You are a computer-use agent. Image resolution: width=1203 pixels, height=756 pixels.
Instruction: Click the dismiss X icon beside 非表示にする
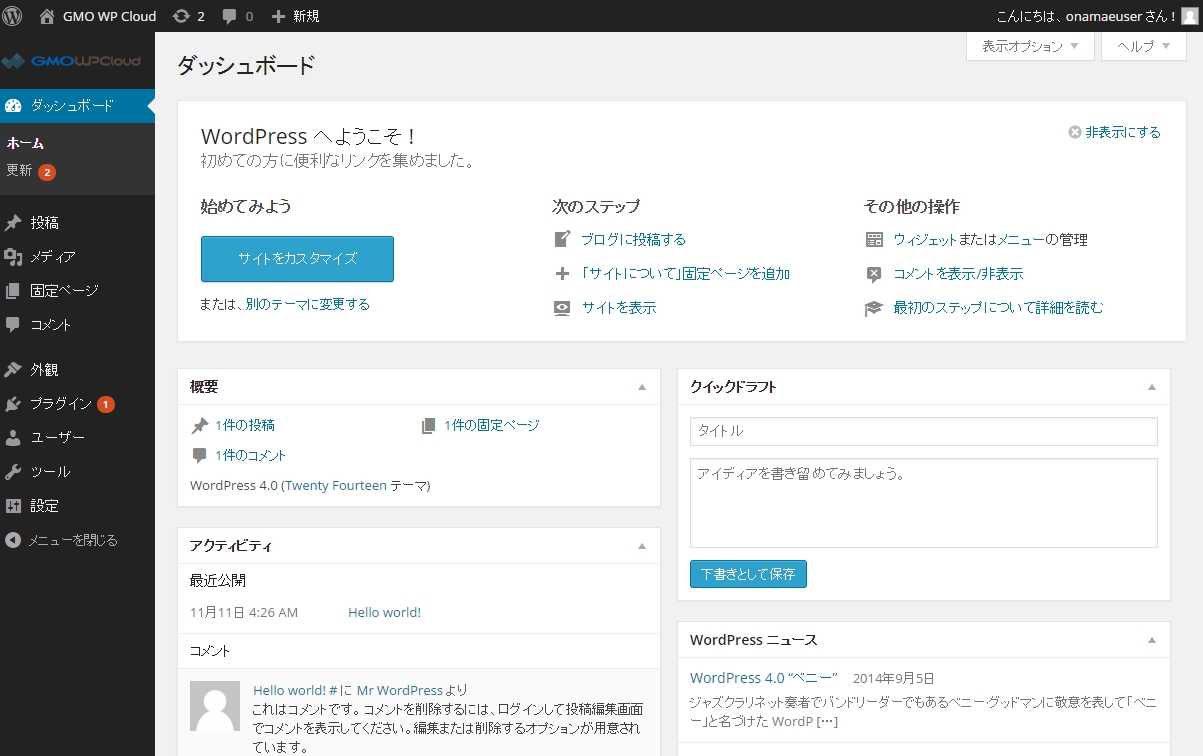coord(1075,132)
